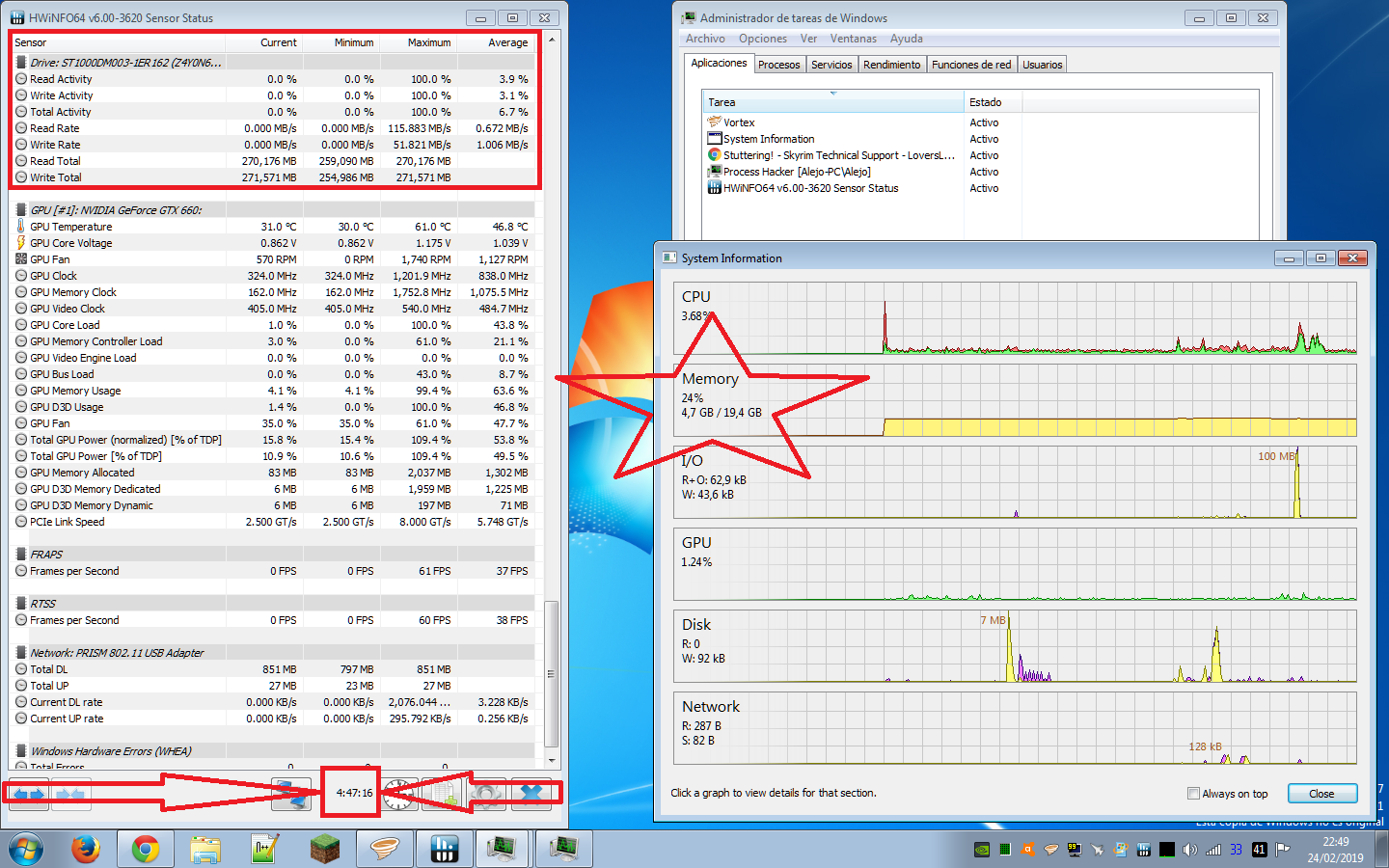This screenshot has width=1389, height=868.
Task: Open Minecraft grass block taskbar icon
Action: click(x=325, y=849)
